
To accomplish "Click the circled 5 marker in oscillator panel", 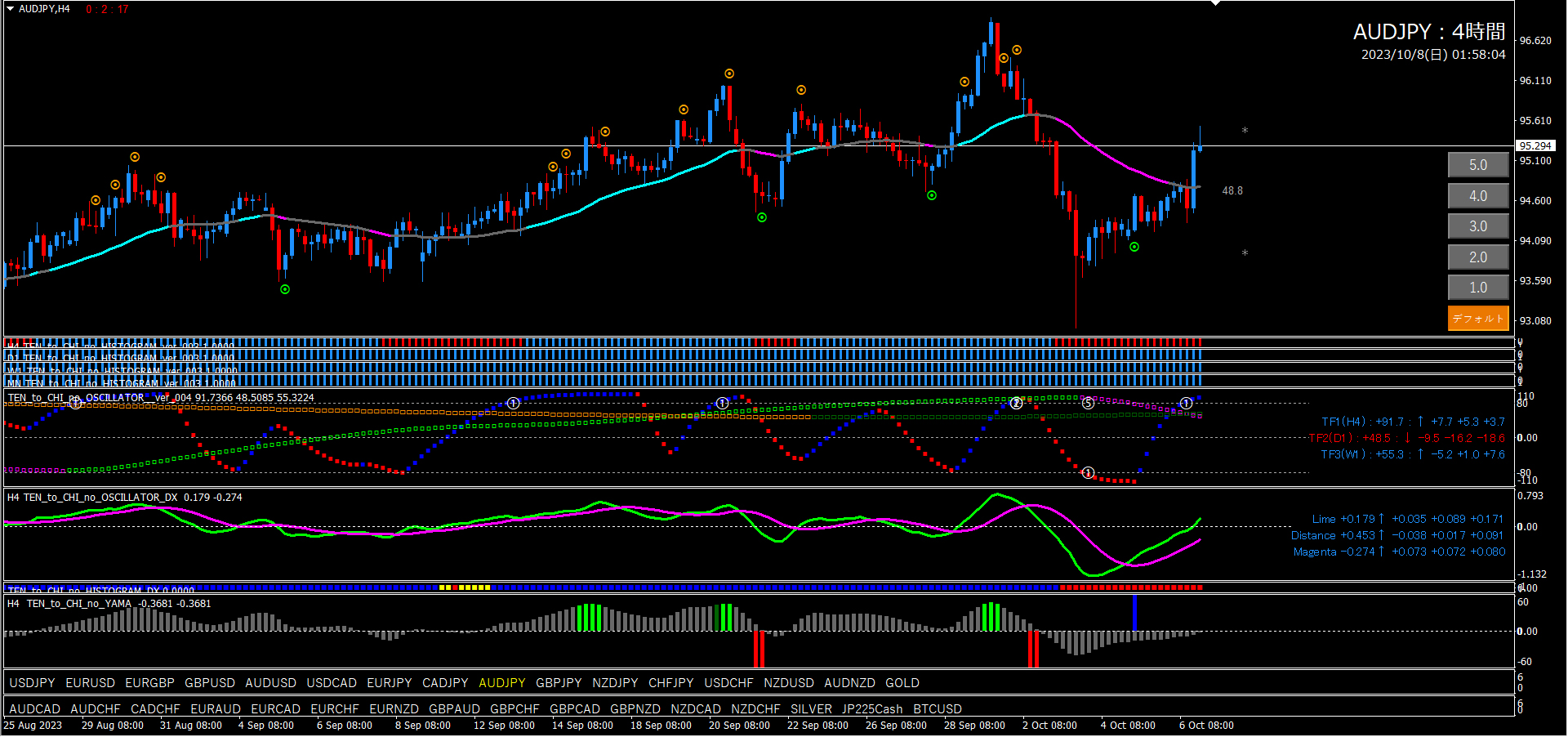I will (1088, 403).
